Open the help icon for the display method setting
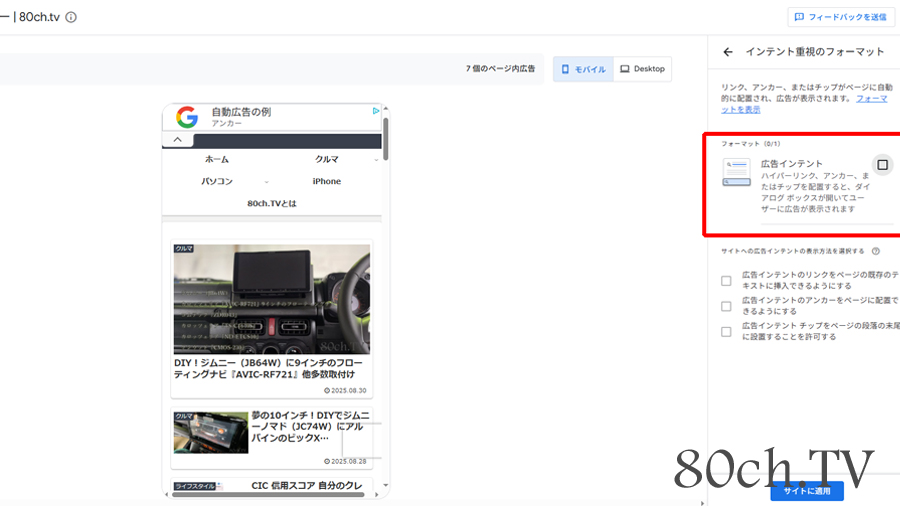Image resolution: width=900 pixels, height=506 pixels. [x=875, y=251]
